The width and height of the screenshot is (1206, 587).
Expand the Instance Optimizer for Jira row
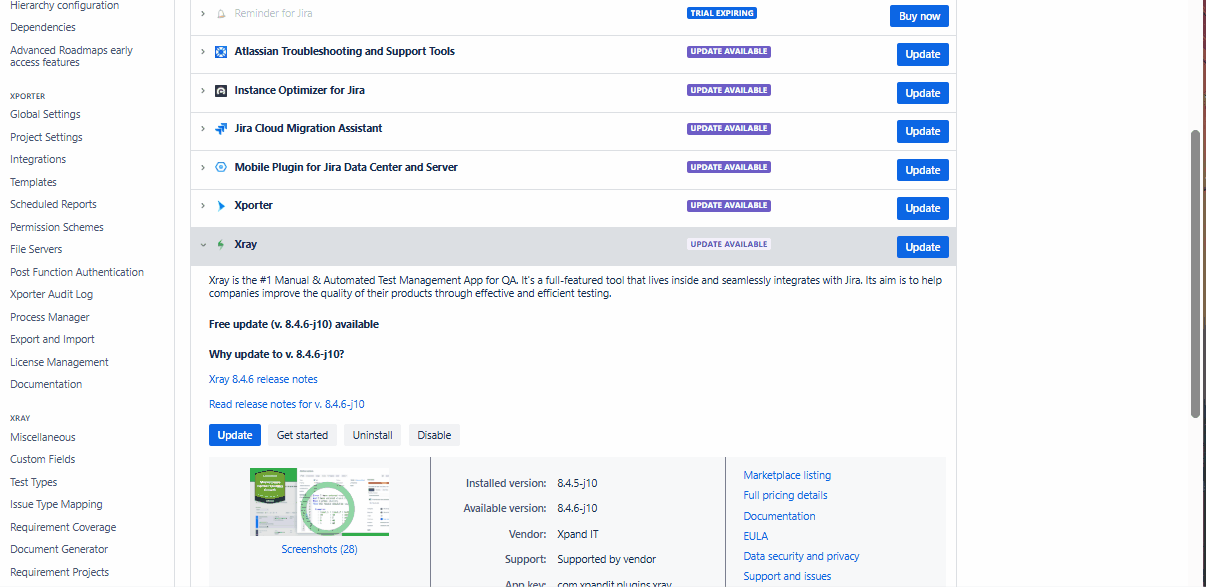click(x=203, y=91)
